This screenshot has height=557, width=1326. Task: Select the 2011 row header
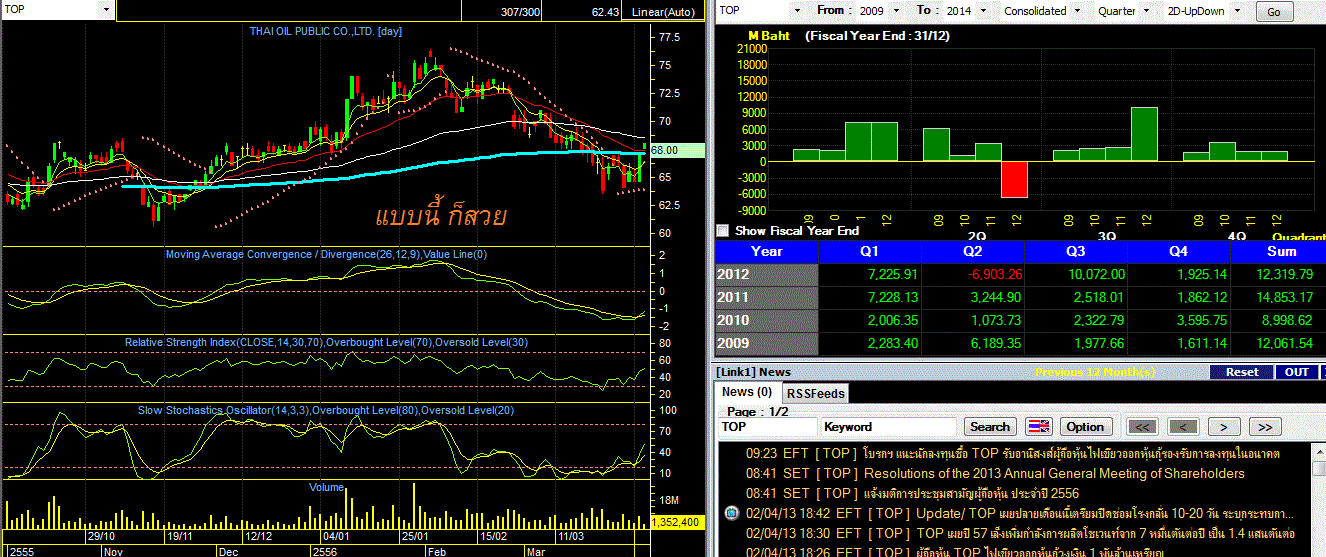(x=767, y=297)
